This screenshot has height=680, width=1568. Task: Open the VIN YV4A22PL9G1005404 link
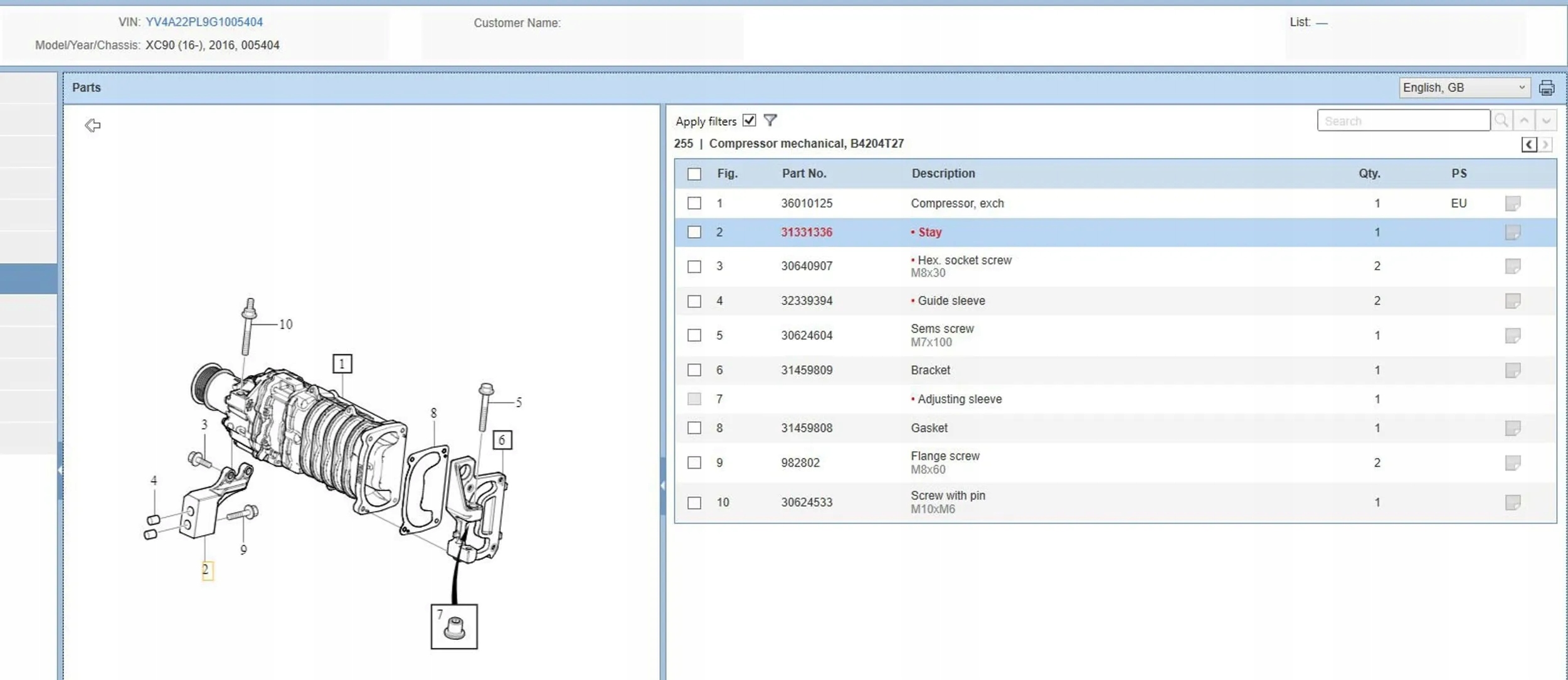pos(204,22)
